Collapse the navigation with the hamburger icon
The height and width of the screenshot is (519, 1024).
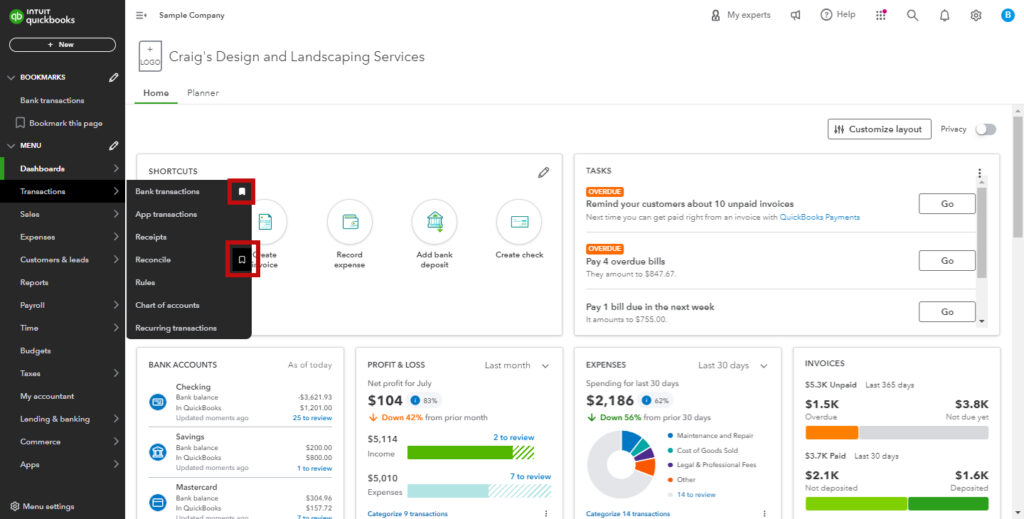(x=141, y=15)
